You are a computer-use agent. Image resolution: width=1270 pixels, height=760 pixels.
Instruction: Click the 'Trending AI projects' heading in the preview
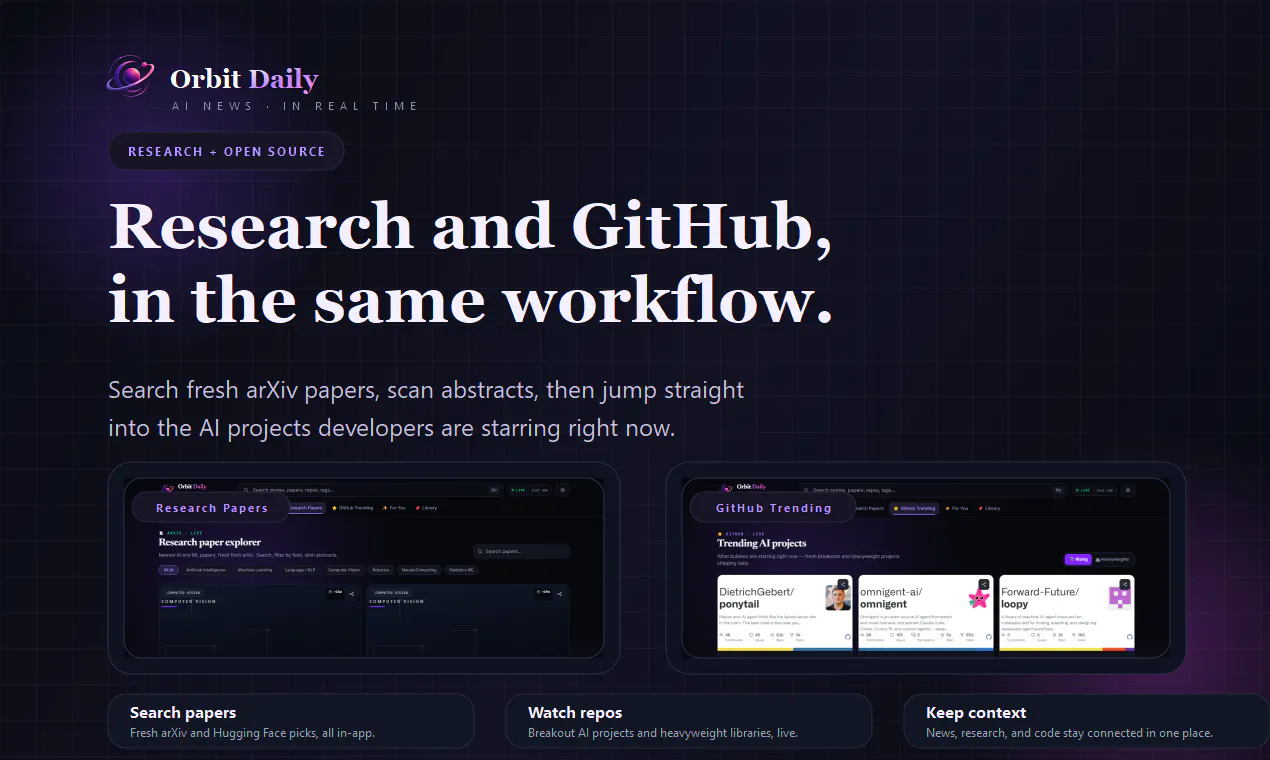click(x=762, y=543)
